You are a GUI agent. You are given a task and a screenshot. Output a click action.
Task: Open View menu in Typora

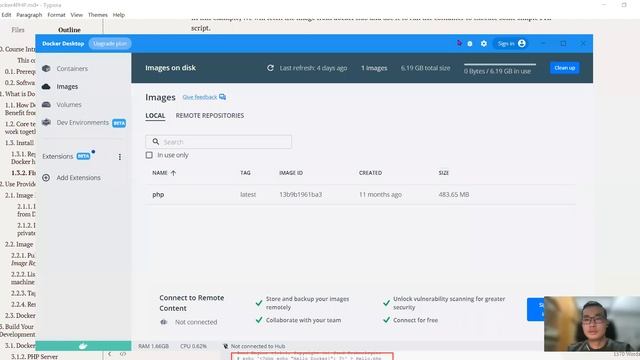click(76, 15)
